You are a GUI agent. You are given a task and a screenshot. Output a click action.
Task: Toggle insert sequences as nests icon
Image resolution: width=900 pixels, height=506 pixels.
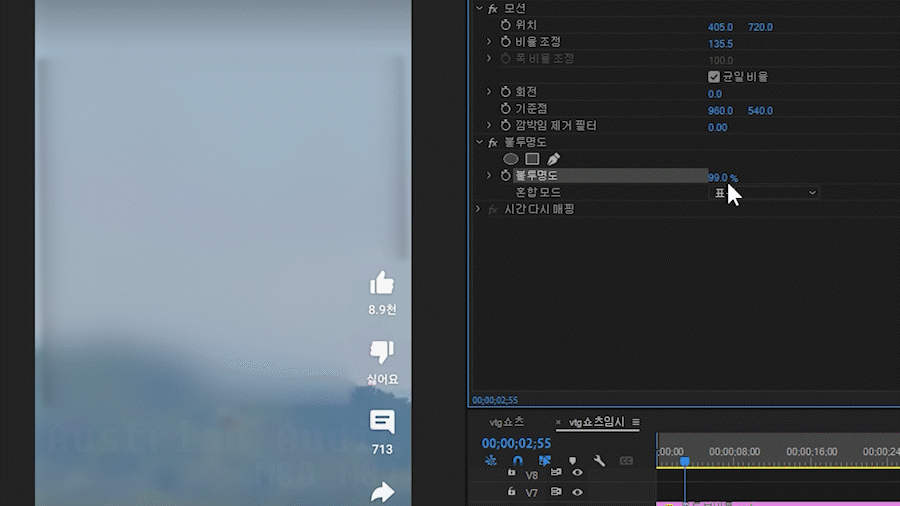tap(491, 460)
